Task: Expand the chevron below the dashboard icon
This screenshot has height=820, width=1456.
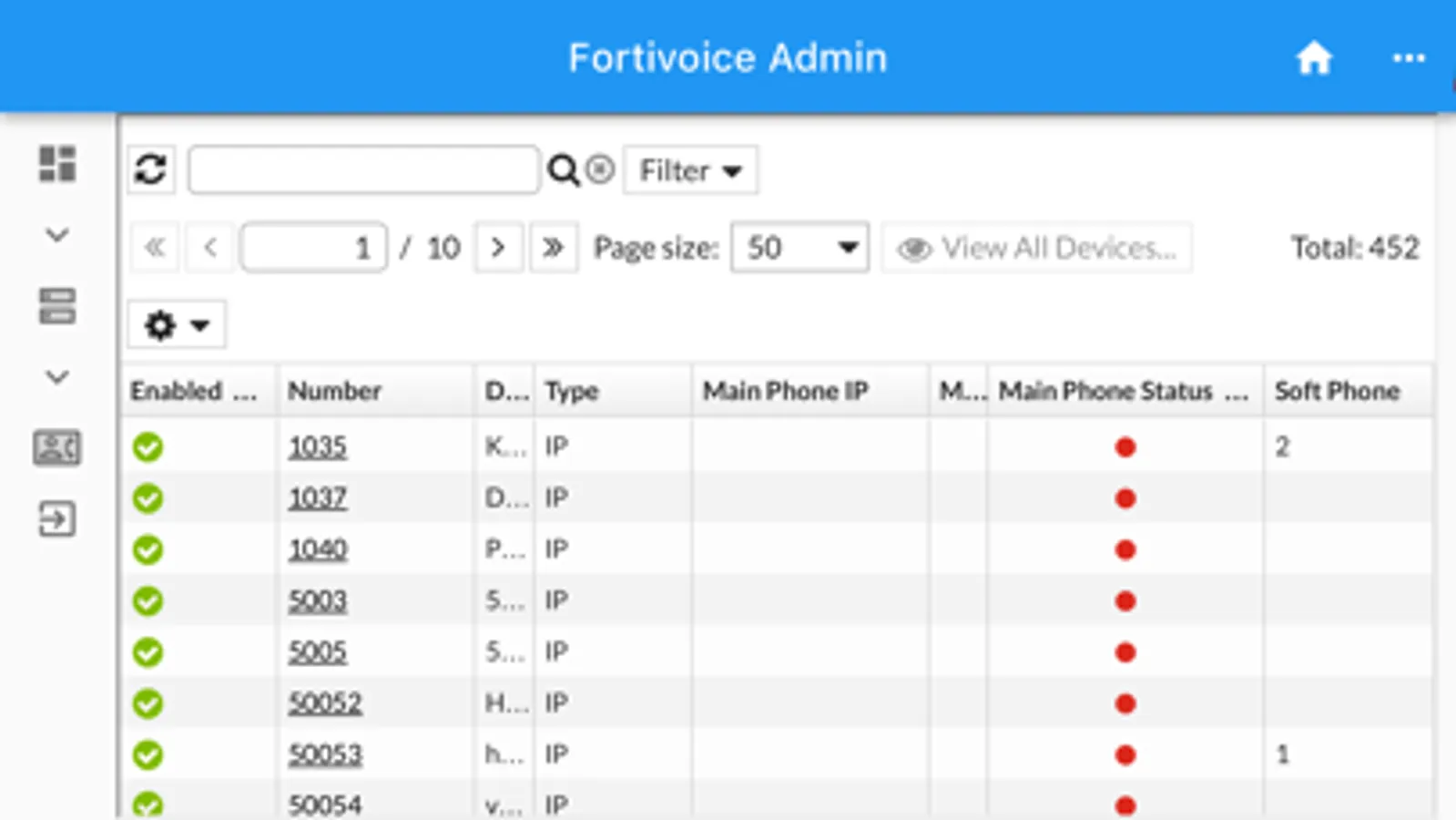Action: [x=56, y=235]
